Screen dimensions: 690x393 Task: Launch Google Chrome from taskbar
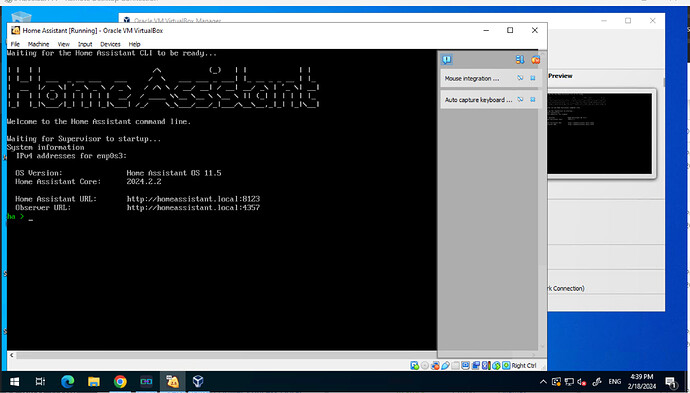(x=120, y=381)
